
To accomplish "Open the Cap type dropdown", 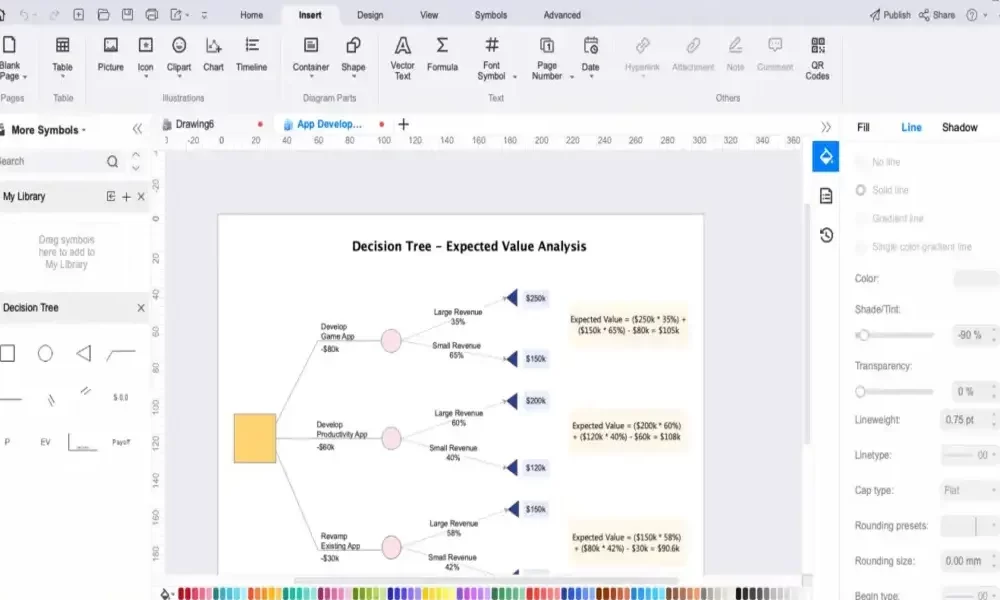I will click(968, 490).
